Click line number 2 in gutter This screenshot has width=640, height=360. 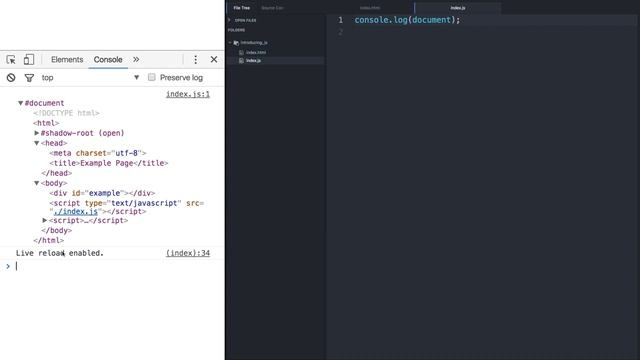(x=340, y=32)
